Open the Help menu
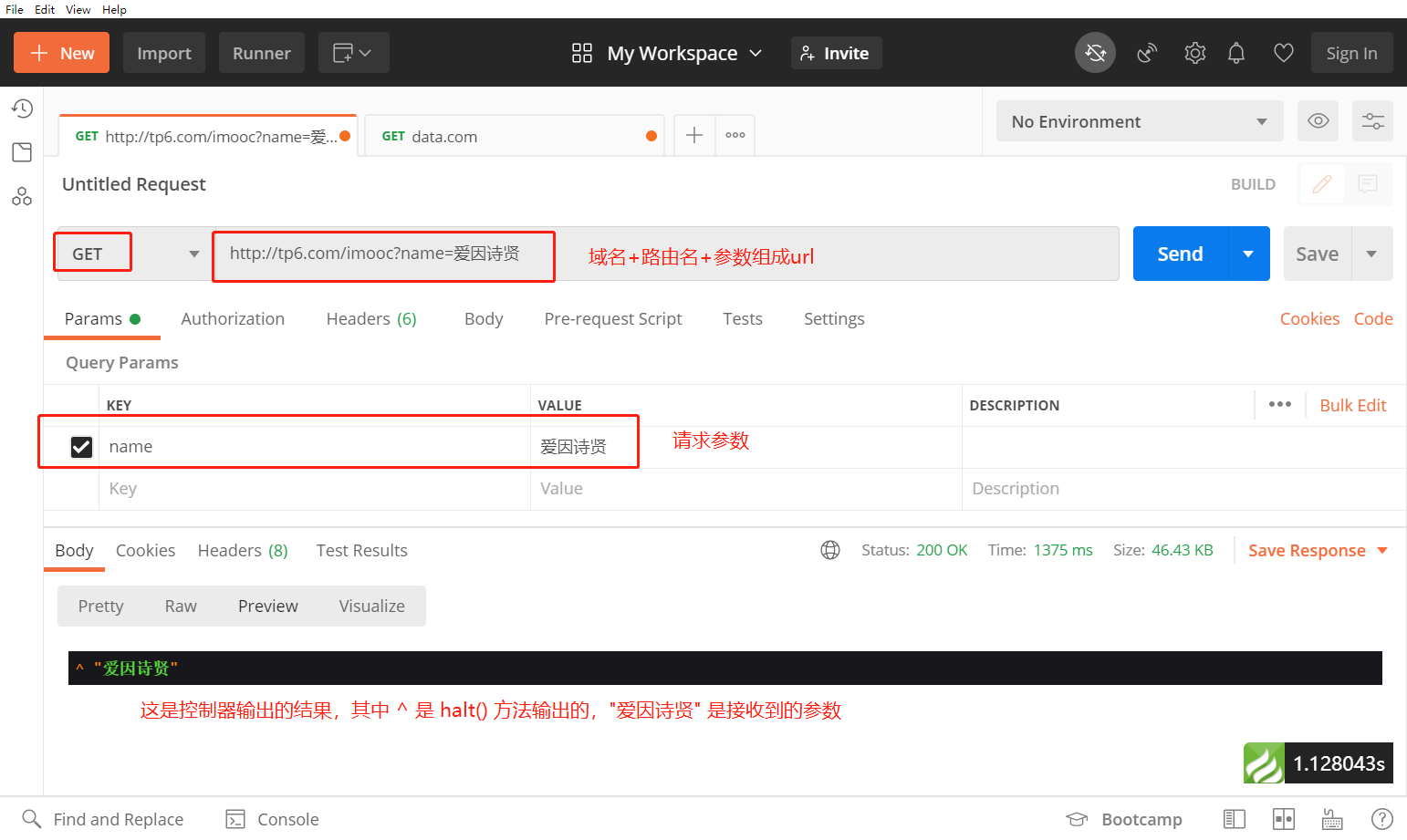The width and height of the screenshot is (1407, 840). [114, 9]
